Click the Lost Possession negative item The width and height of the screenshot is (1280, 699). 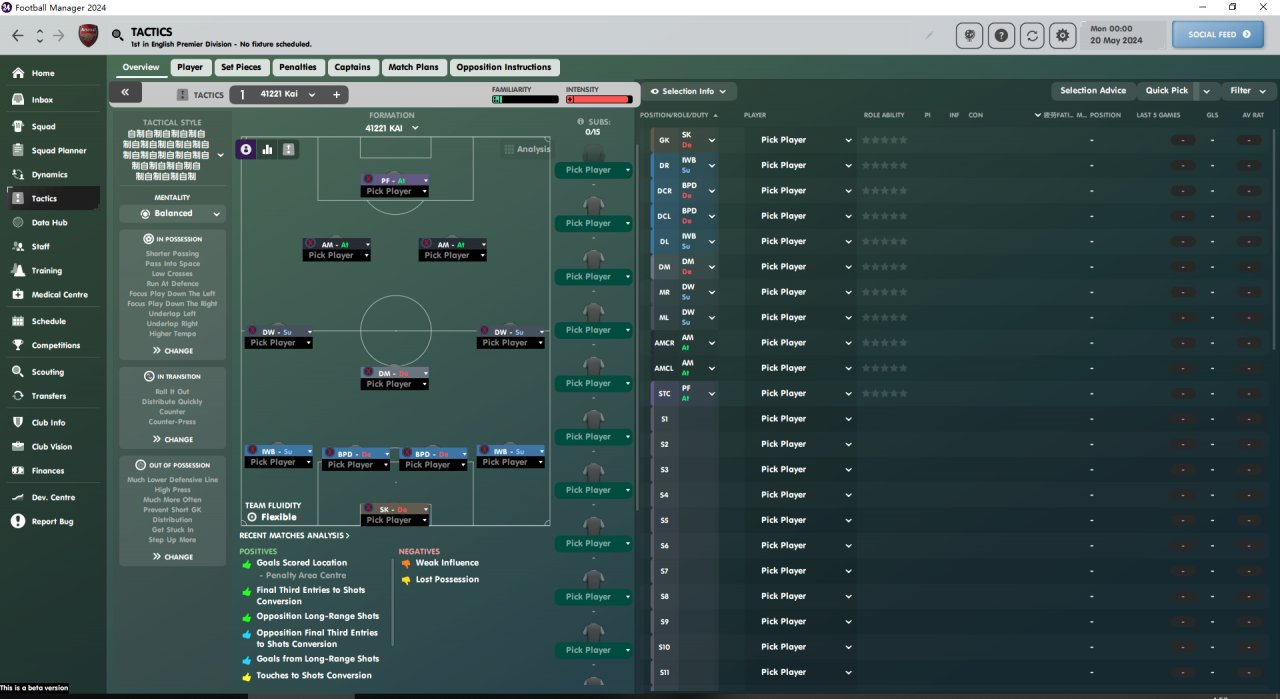440,580
